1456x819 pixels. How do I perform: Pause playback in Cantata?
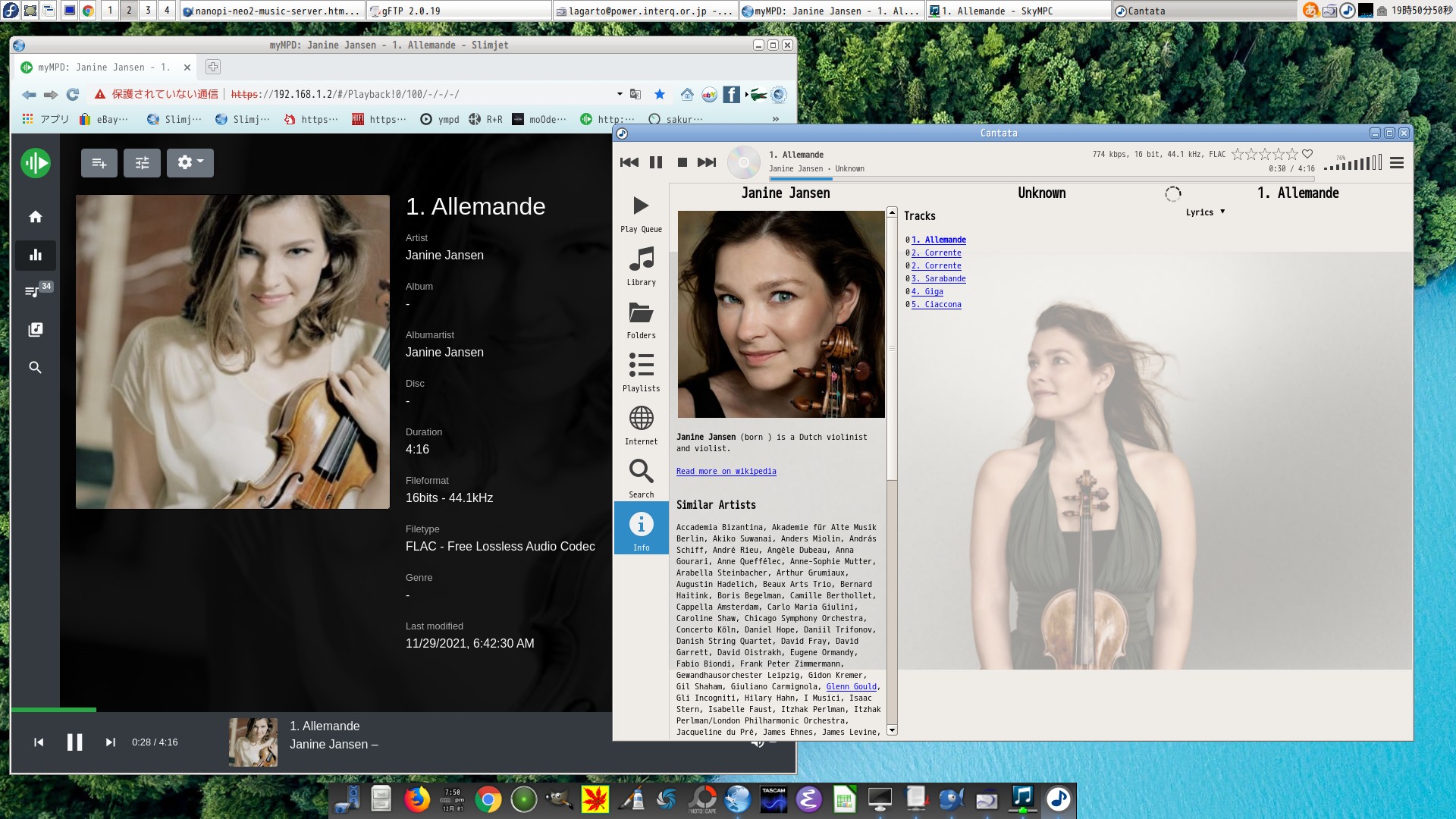pos(655,162)
